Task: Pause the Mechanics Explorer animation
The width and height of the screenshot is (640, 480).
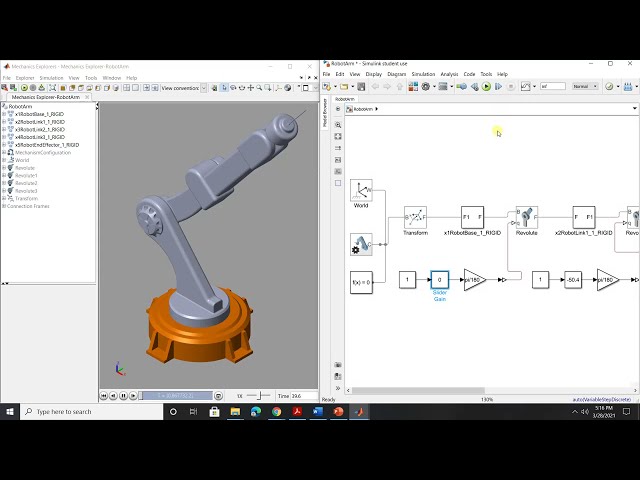Action: pos(123,396)
